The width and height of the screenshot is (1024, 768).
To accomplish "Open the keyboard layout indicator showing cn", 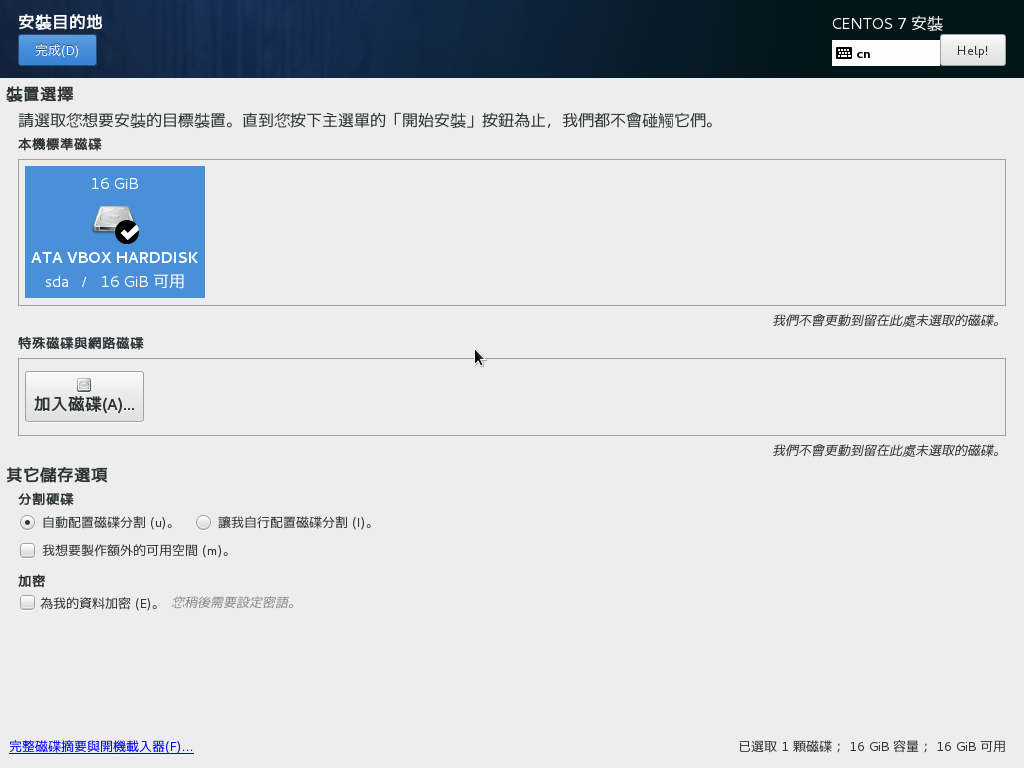I will 884,52.
